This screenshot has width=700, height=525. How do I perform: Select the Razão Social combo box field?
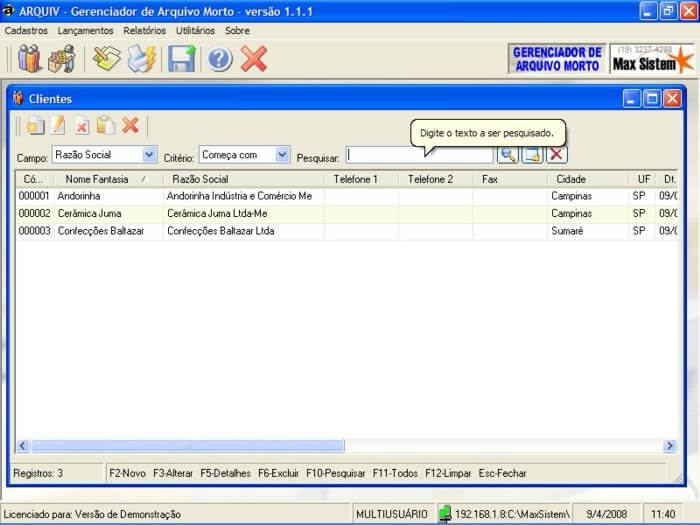104,155
